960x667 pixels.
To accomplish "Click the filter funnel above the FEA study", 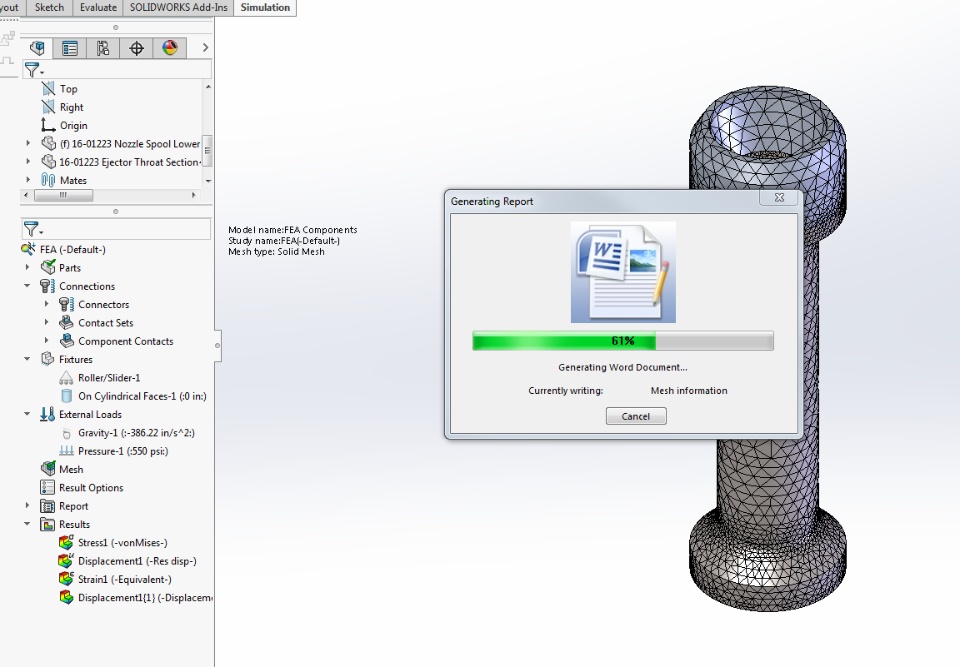I will point(32,229).
